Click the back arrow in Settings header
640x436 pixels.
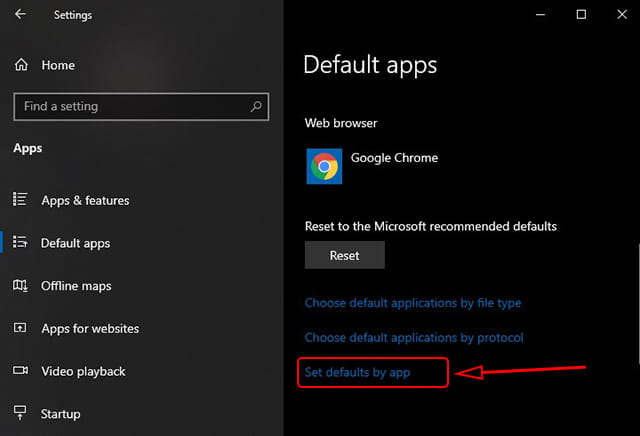[21, 15]
